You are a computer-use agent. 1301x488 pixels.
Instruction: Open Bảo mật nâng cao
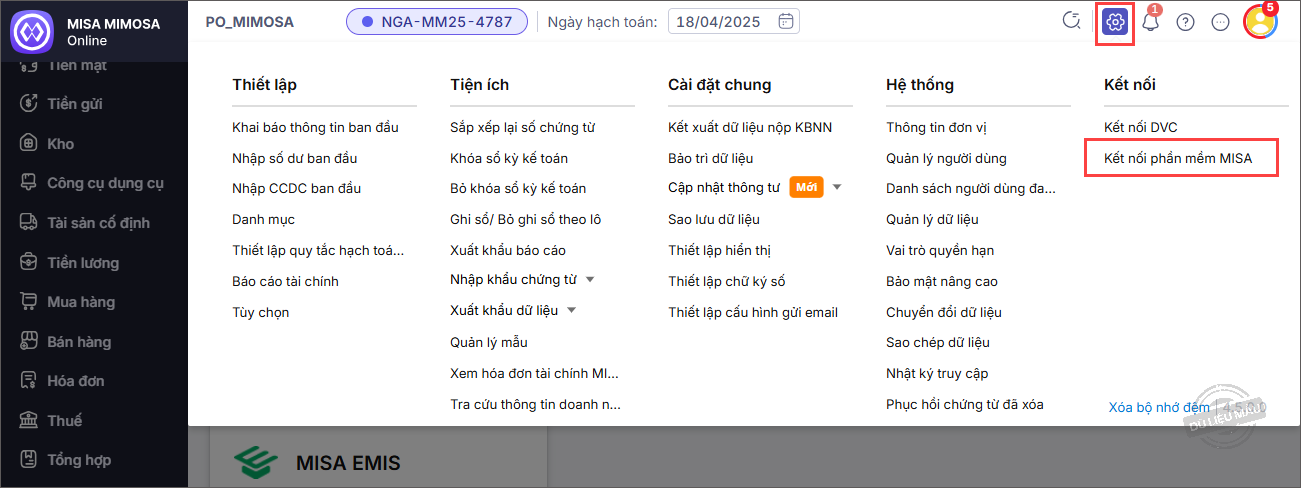[x=942, y=281]
